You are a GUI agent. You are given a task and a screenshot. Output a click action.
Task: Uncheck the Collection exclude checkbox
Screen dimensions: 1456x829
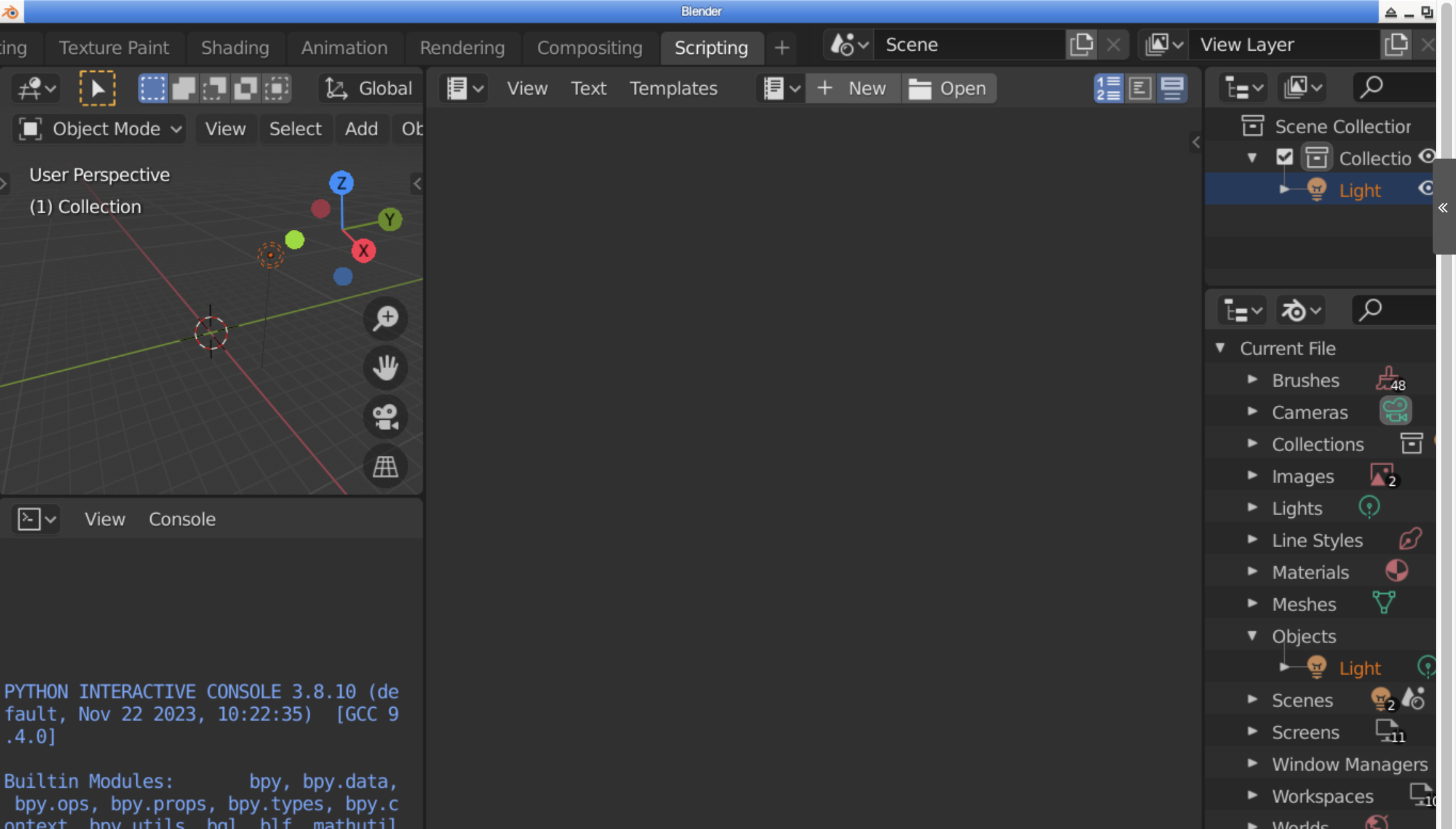(x=1284, y=158)
